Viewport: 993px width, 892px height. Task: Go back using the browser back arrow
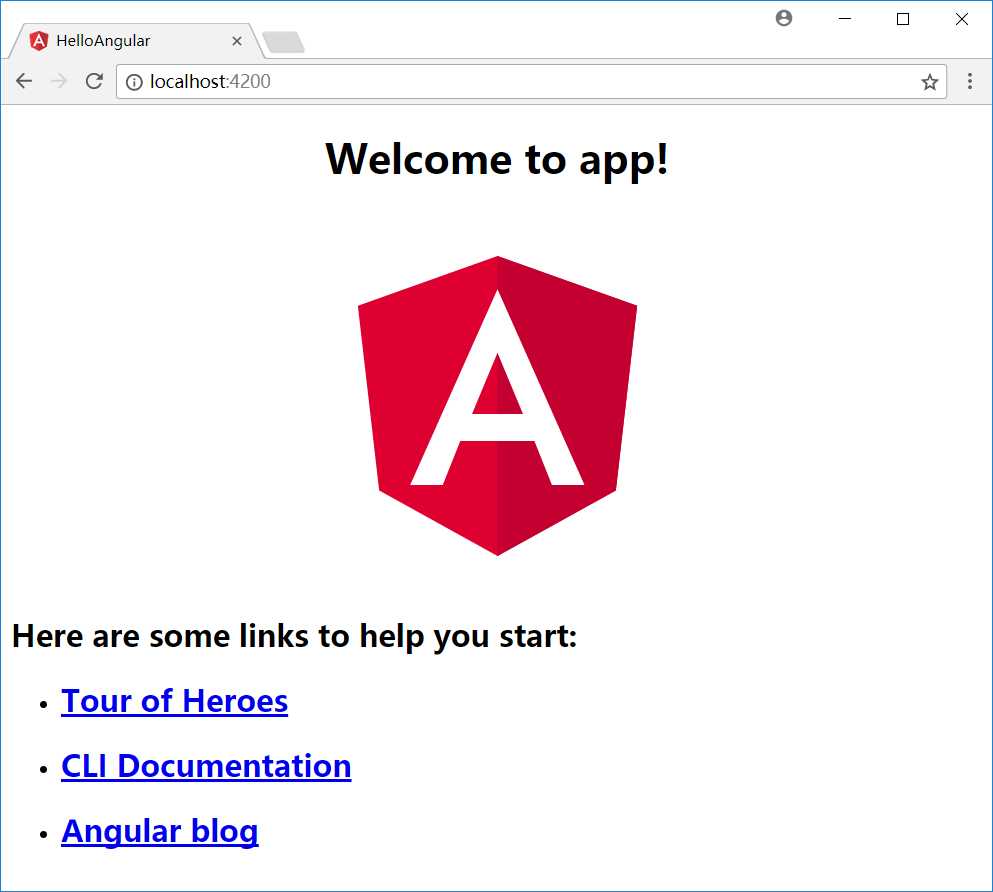(24, 81)
